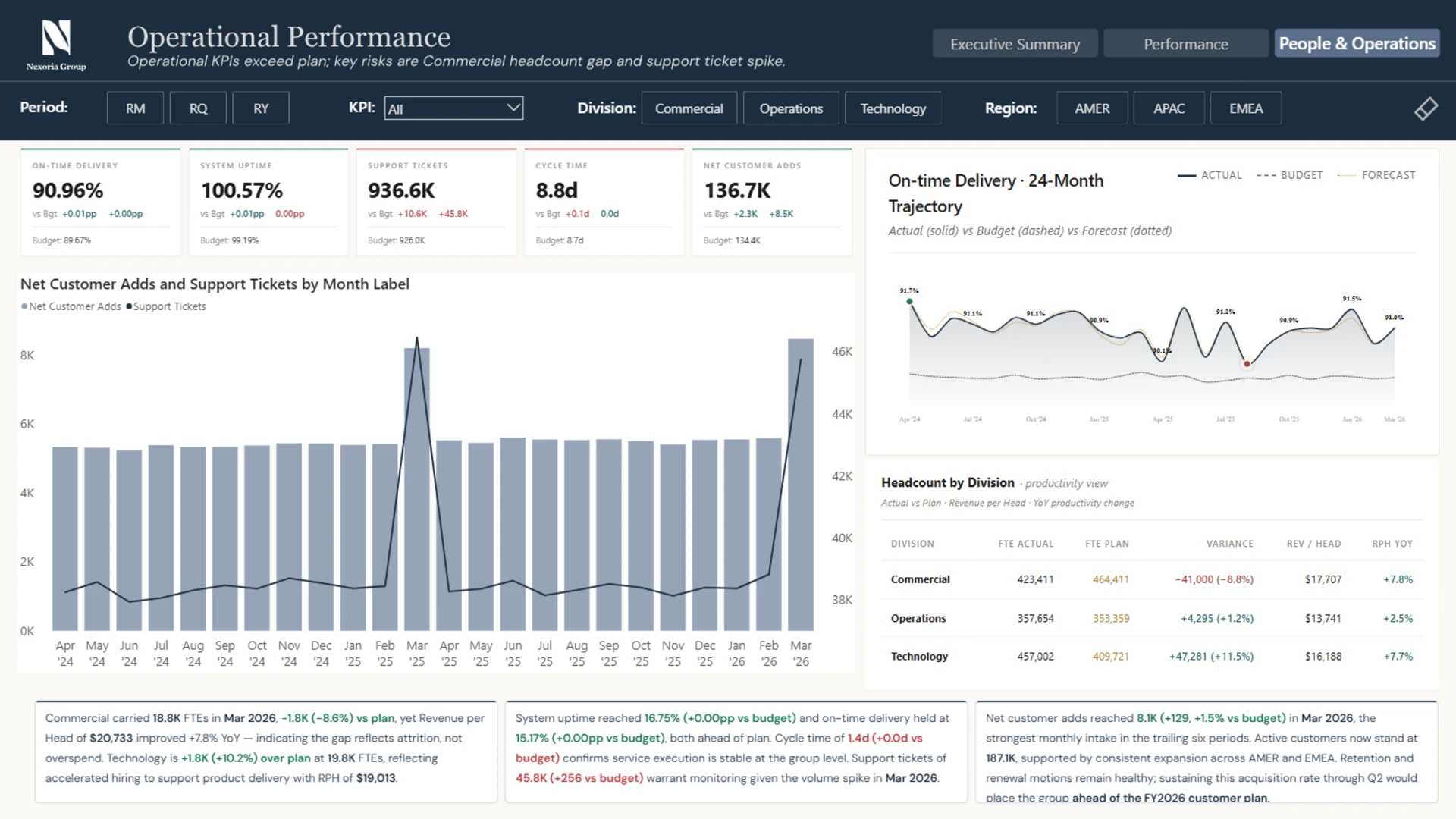This screenshot has height=819, width=1456.
Task: Toggle the Commercial division filter
Action: coord(689,108)
